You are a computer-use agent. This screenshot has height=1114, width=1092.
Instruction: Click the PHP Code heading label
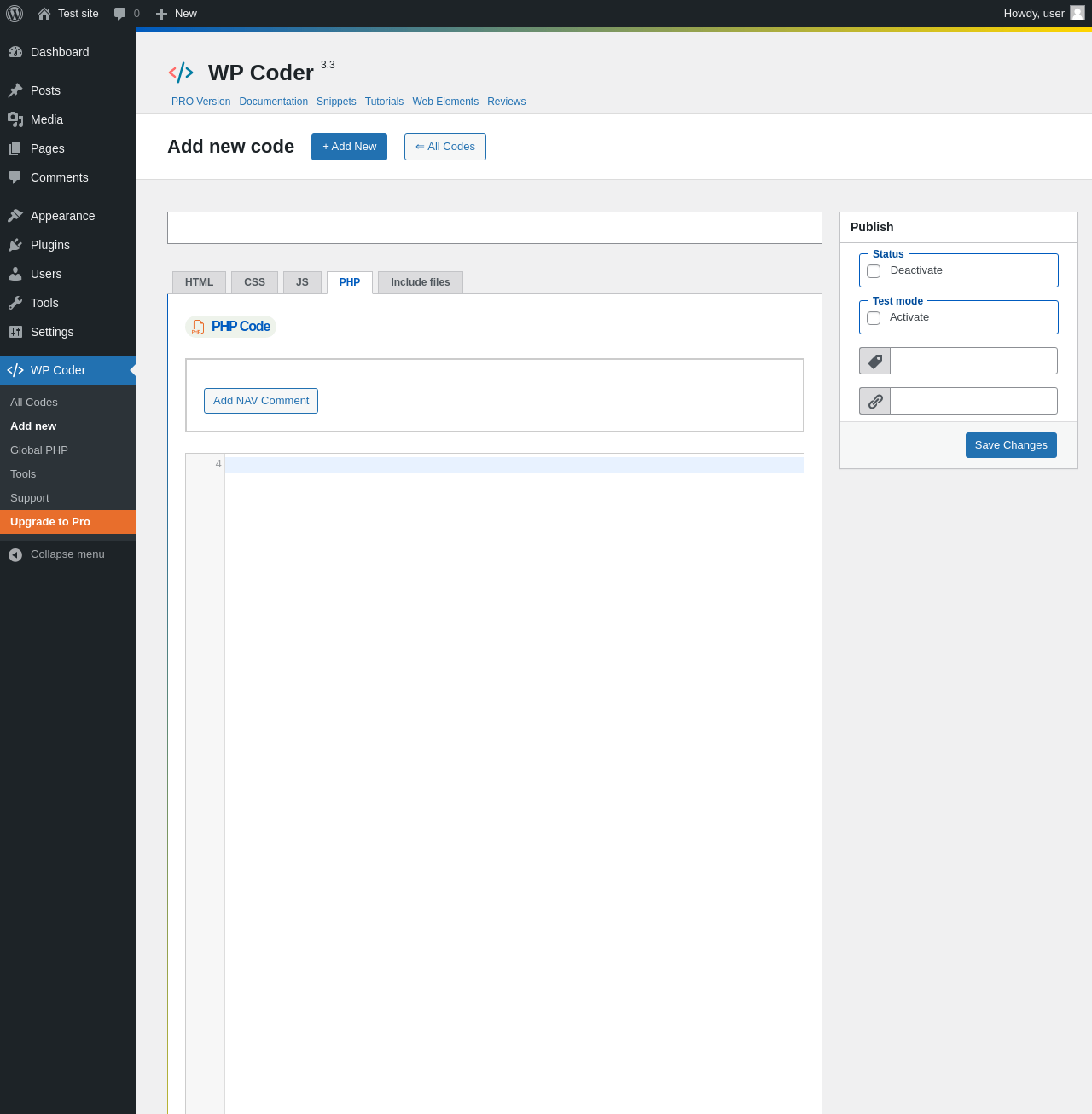(241, 327)
